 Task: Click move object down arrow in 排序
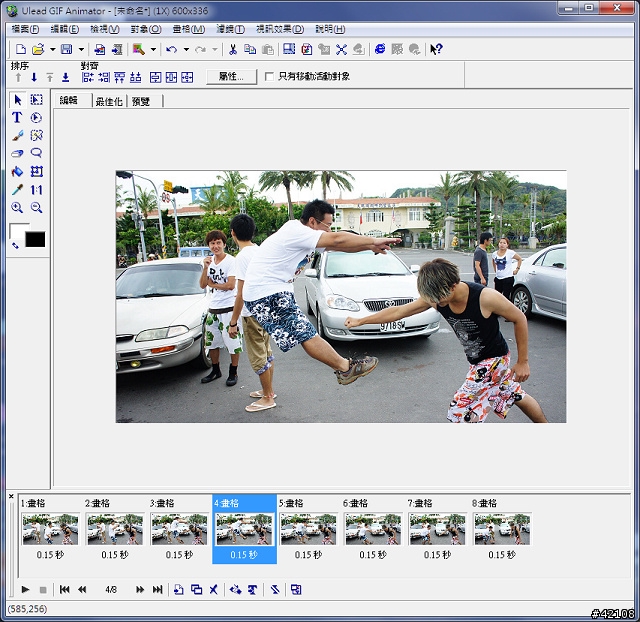[34, 77]
